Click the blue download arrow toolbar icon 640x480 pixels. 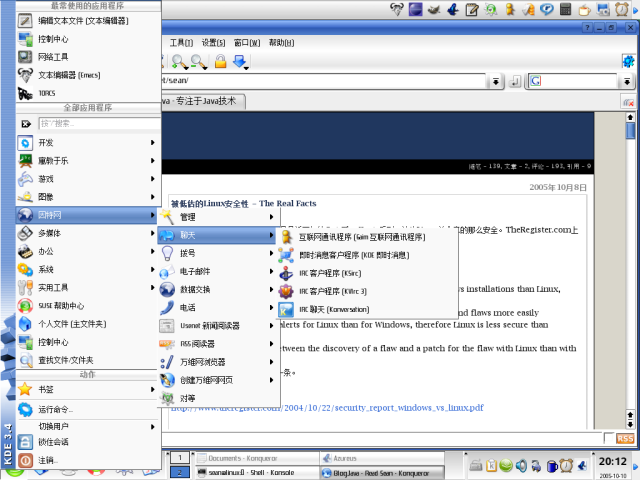tap(240, 62)
